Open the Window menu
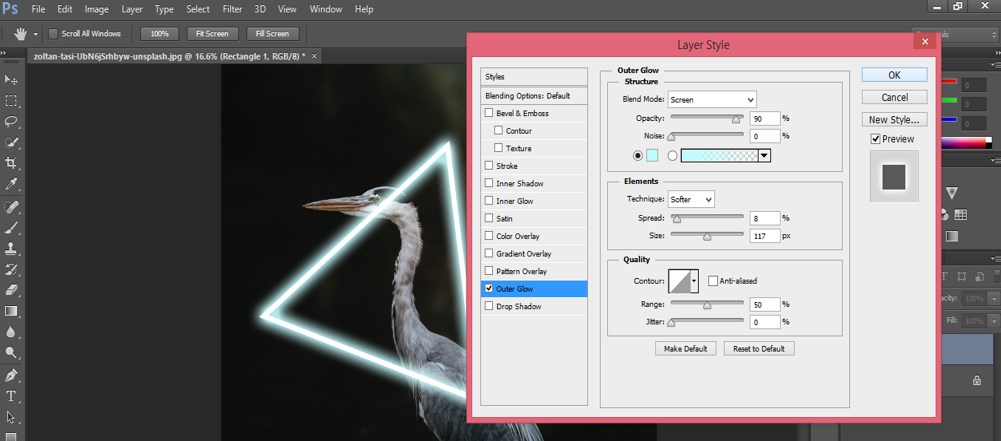The height and width of the screenshot is (441, 1001). tap(326, 9)
